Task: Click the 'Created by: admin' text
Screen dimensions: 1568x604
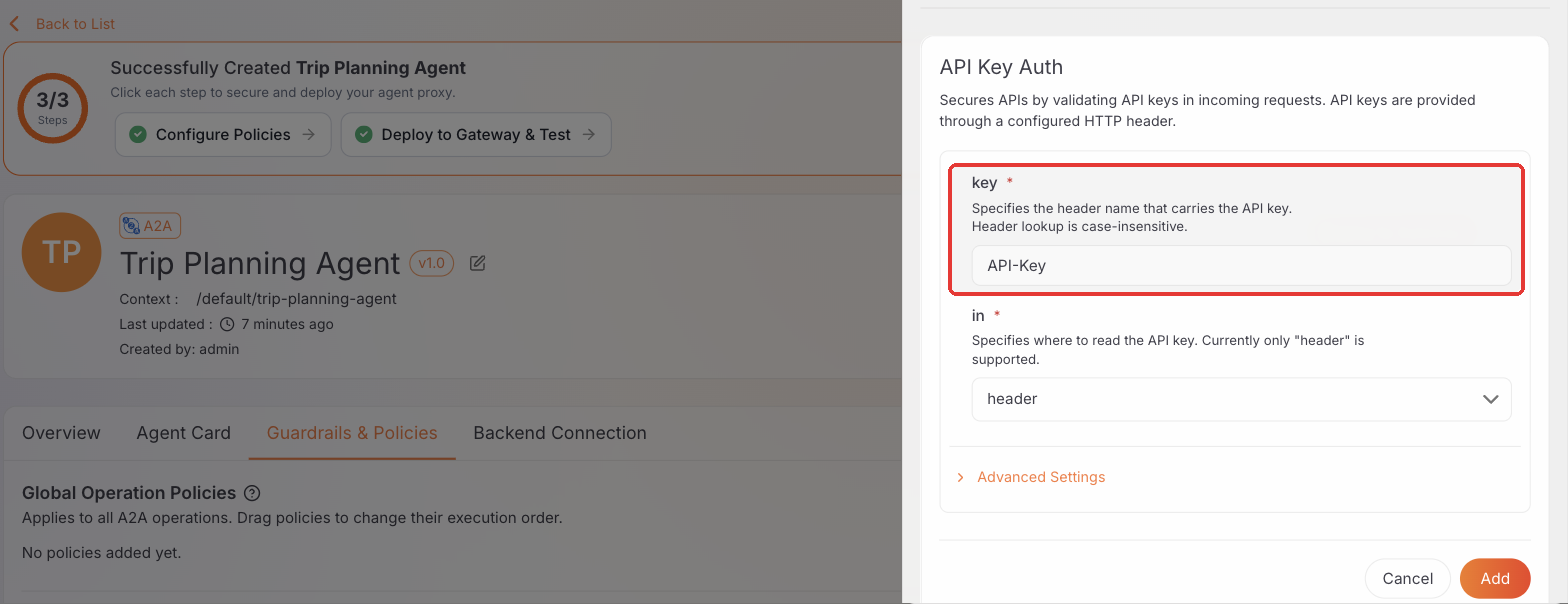Action: click(179, 349)
